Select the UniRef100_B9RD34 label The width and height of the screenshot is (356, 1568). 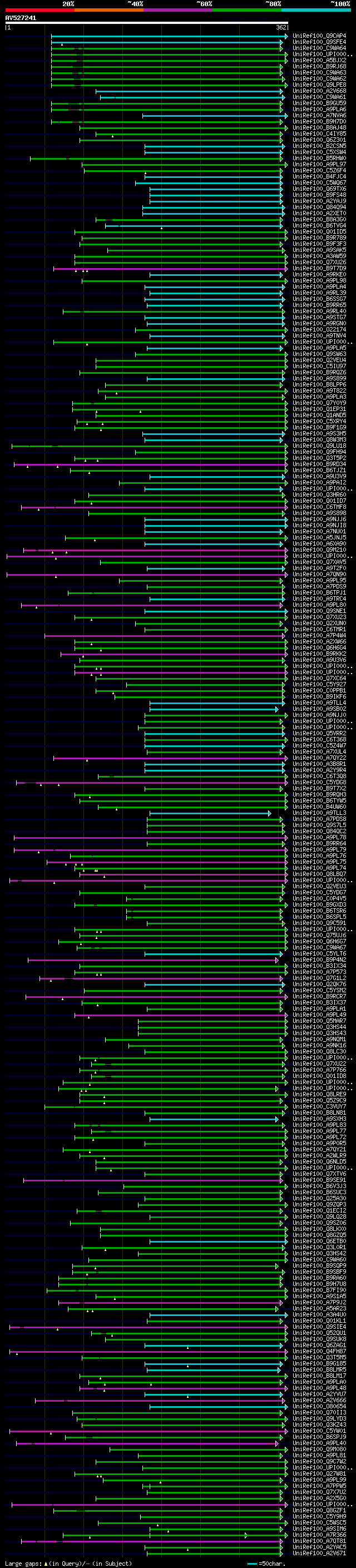click(319, 464)
